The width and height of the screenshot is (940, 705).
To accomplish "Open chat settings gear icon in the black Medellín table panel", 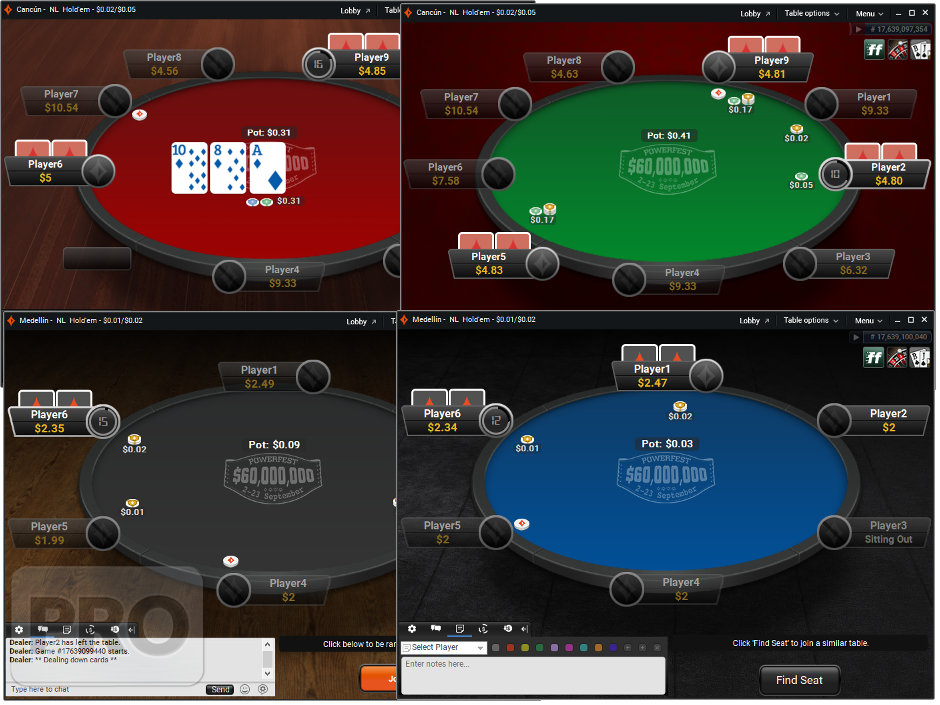I will coord(19,629).
